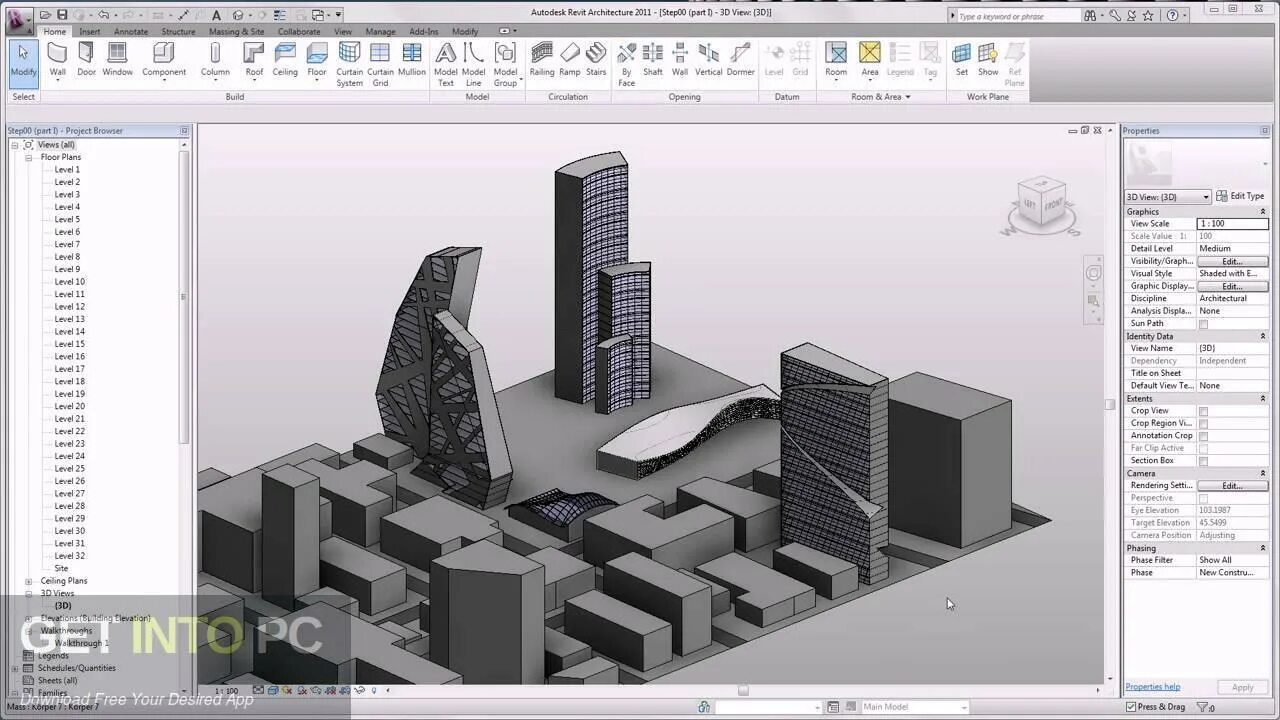Click Edit for Graphic Display options
1280x720 pixels.
click(x=1232, y=286)
